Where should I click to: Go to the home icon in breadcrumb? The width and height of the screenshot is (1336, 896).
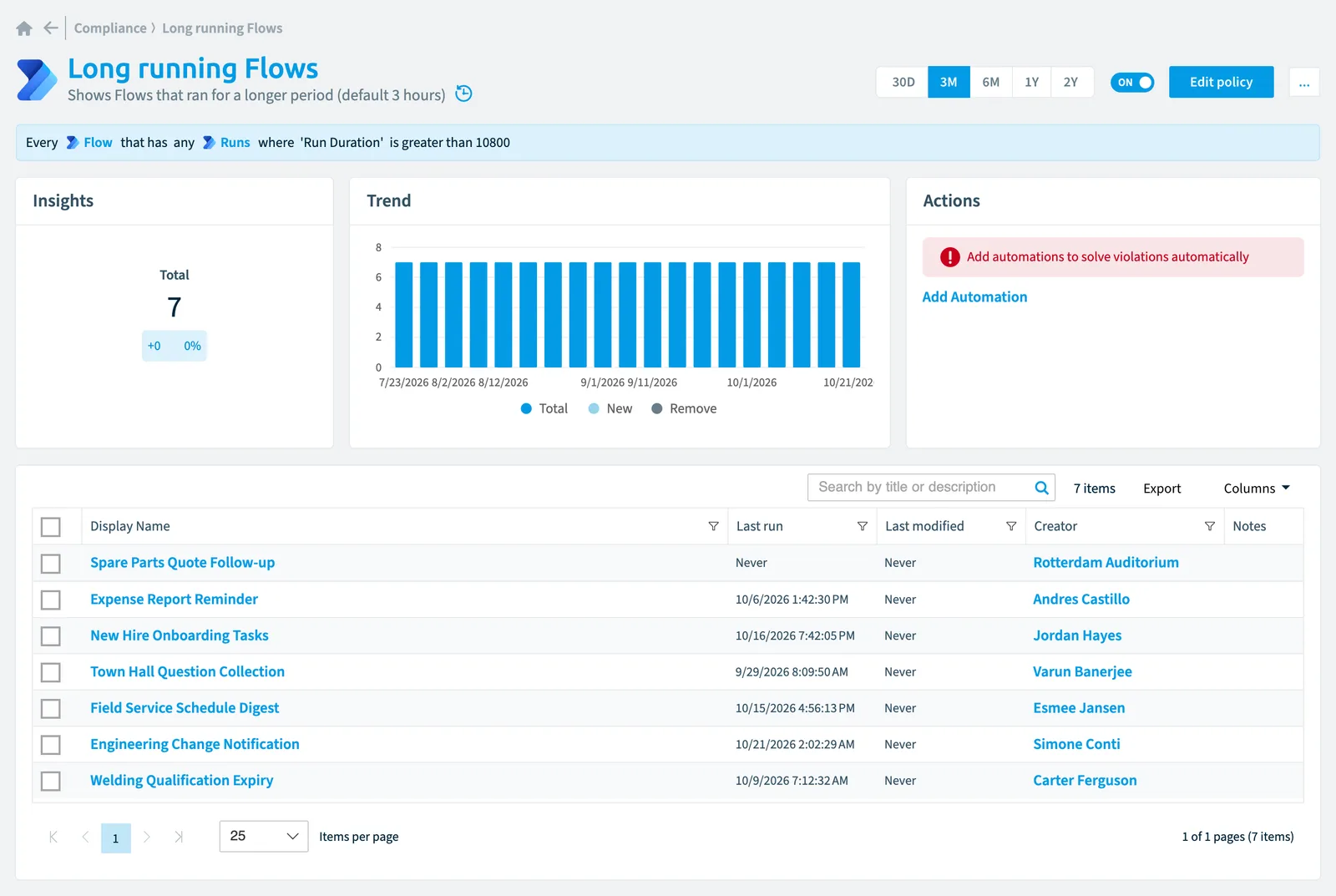tap(24, 28)
